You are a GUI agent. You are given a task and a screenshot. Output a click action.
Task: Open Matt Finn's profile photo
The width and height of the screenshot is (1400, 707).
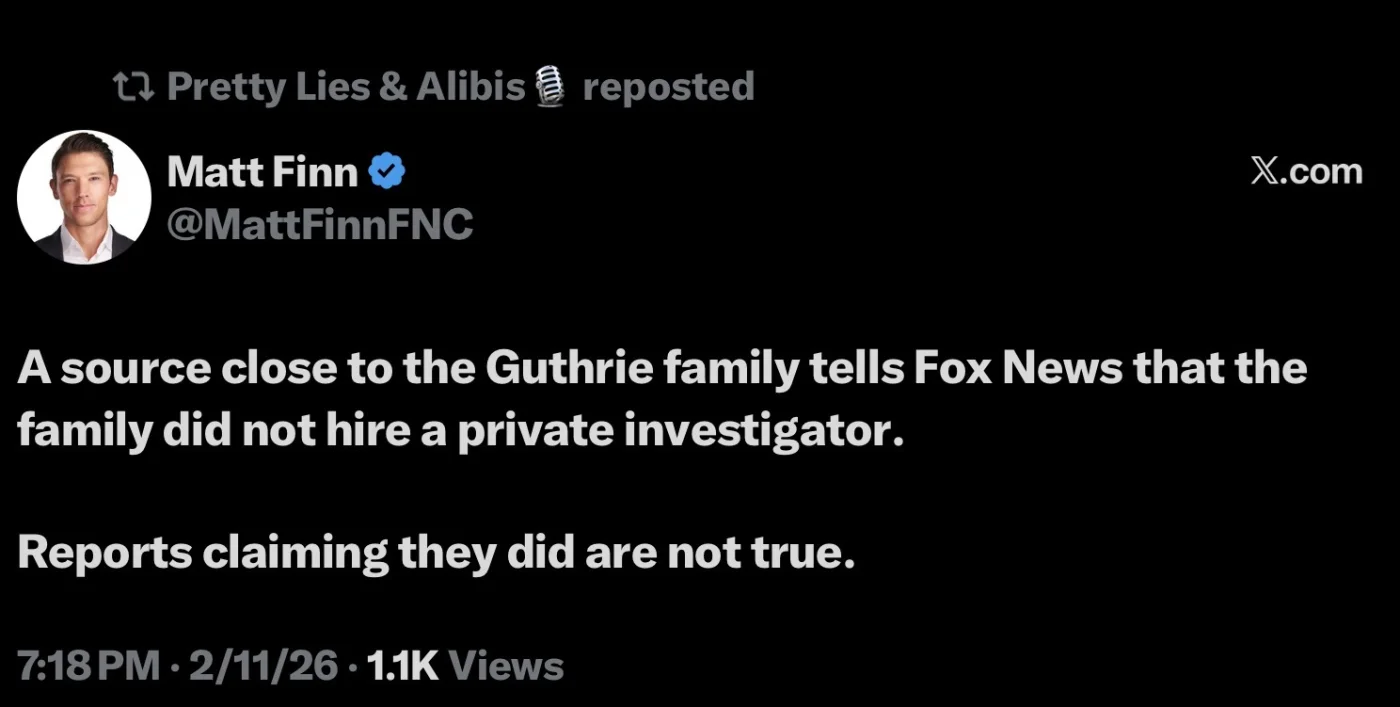[84, 197]
